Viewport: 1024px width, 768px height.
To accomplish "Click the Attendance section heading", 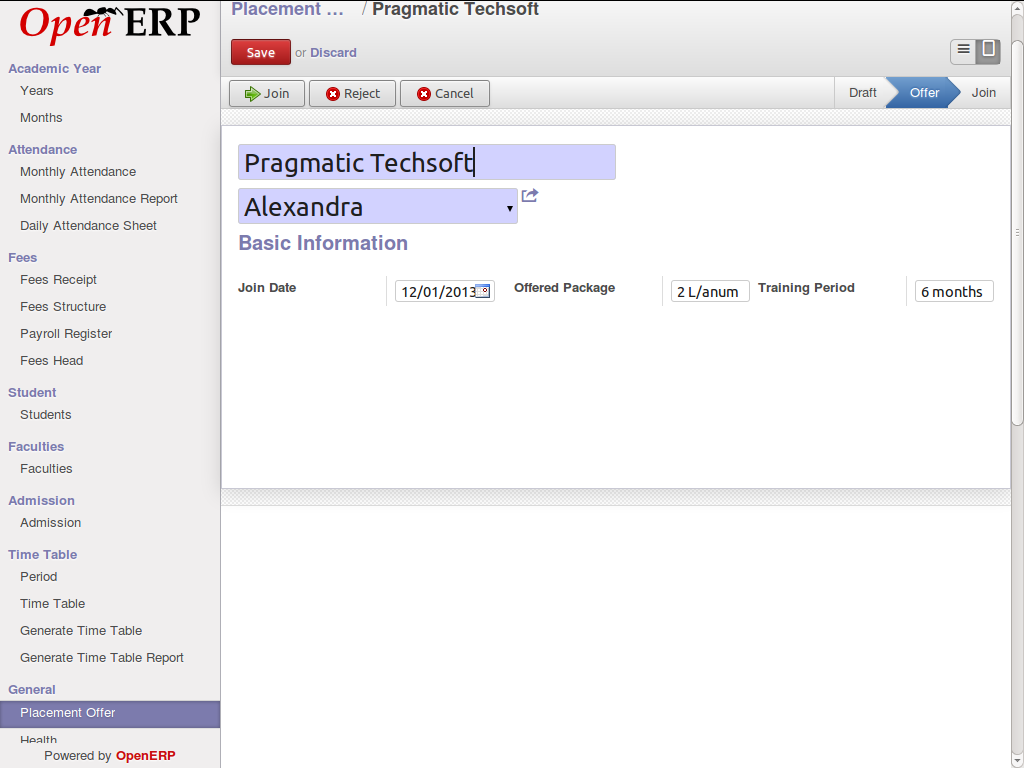I will pos(42,150).
